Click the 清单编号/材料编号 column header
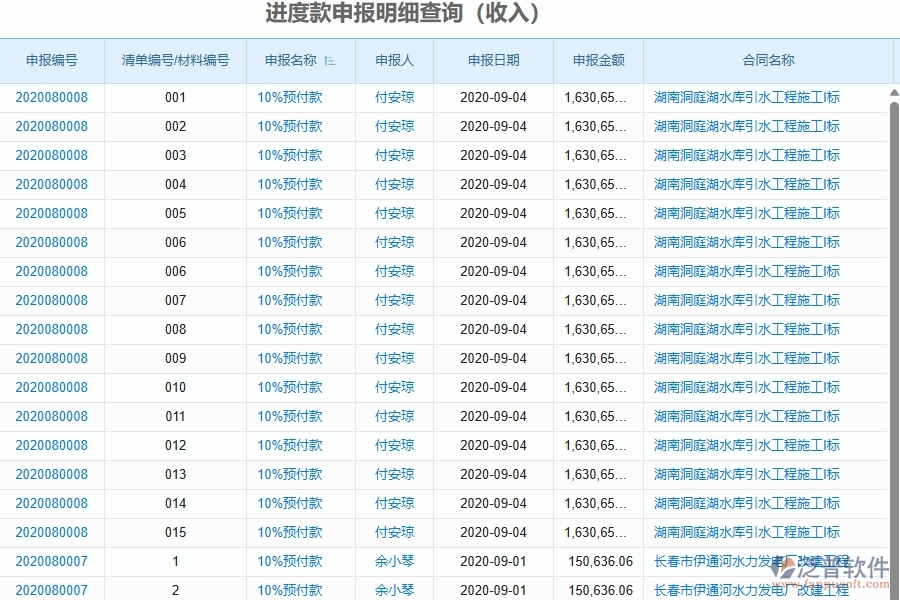 click(174, 60)
